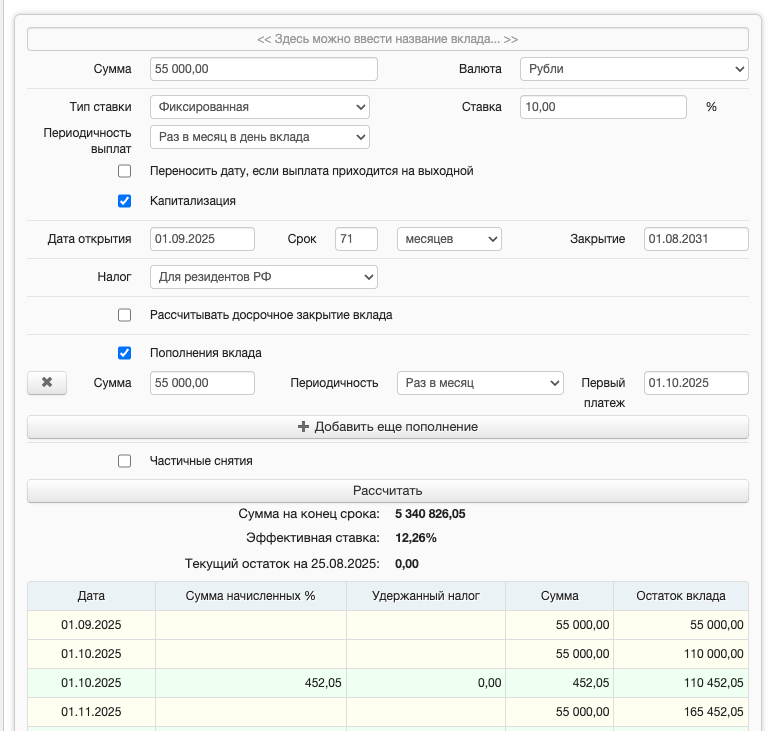Remove the deposit top-up row with X
Image resolution: width=777 pixels, height=731 pixels.
[47, 383]
